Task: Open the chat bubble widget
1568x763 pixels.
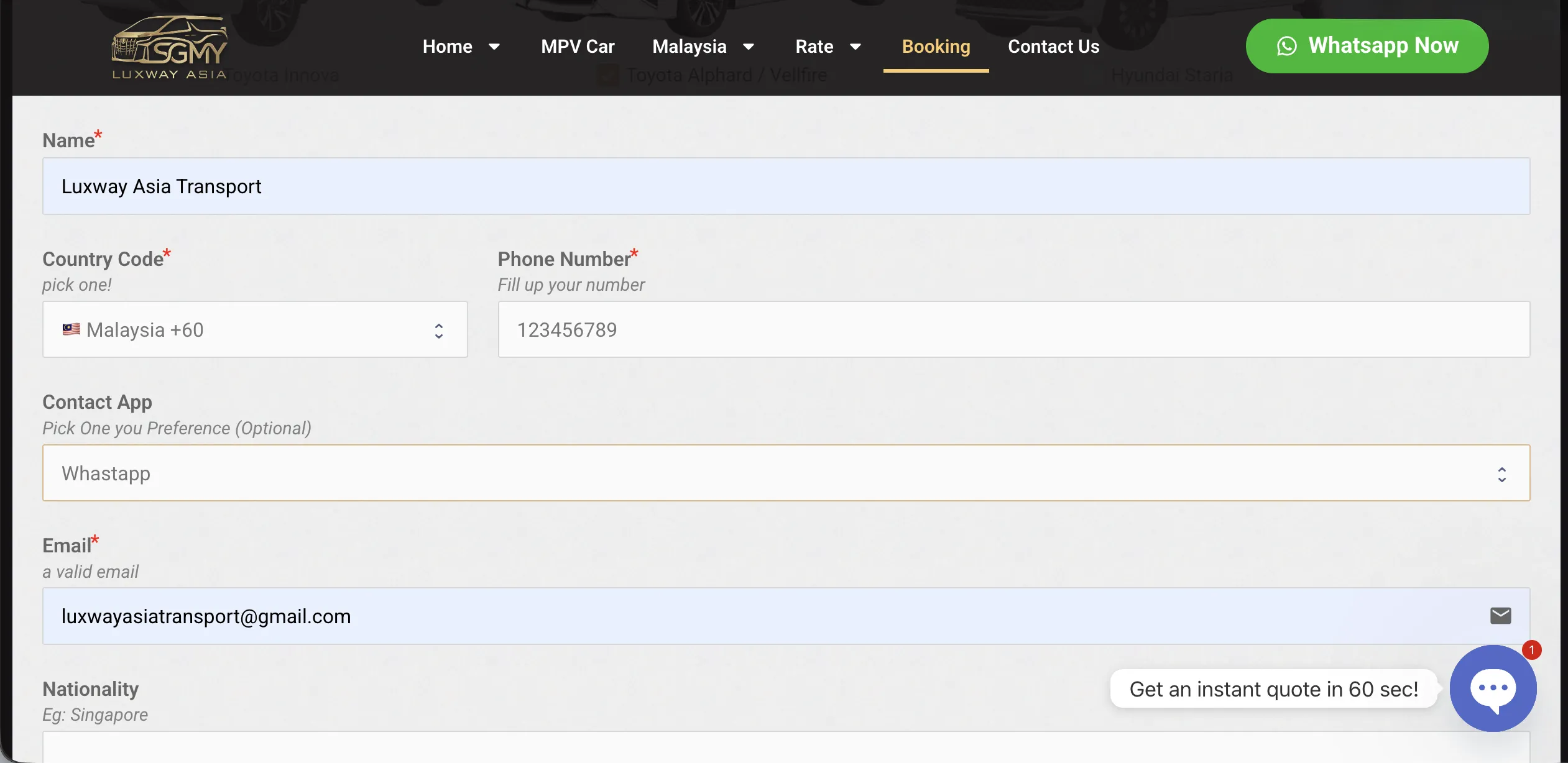Action: pos(1493,688)
